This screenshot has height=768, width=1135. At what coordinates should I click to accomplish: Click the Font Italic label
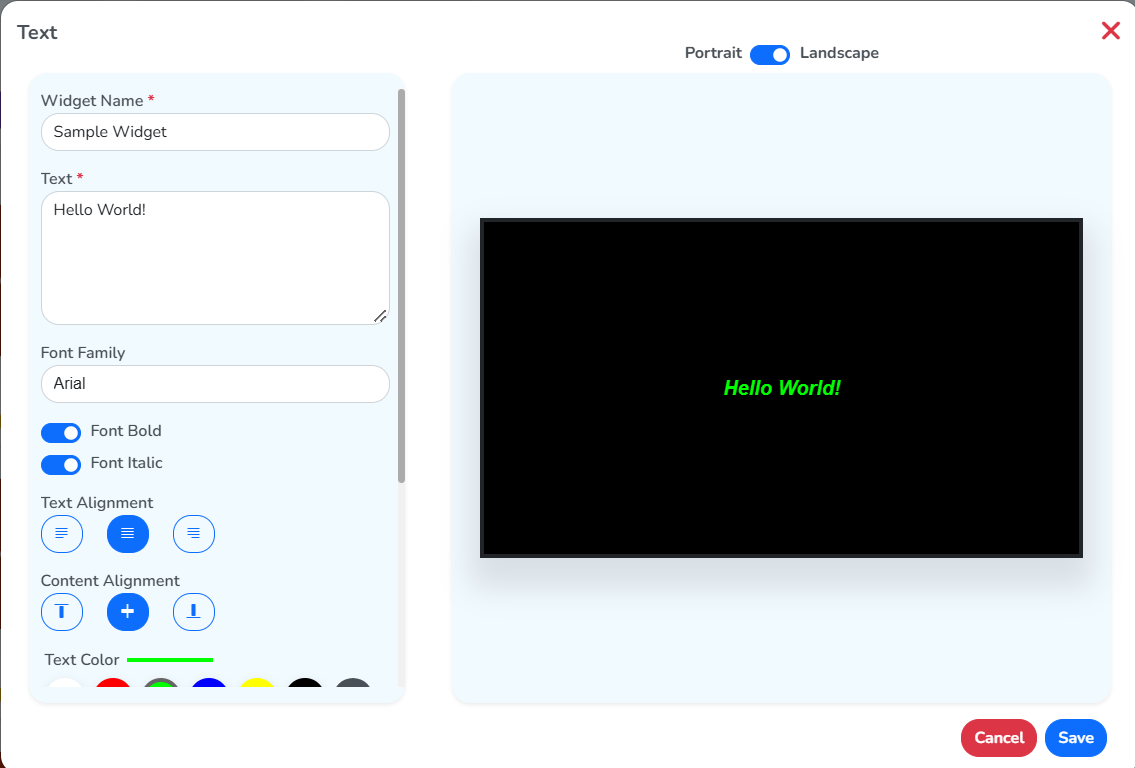pyautogui.click(x=127, y=463)
